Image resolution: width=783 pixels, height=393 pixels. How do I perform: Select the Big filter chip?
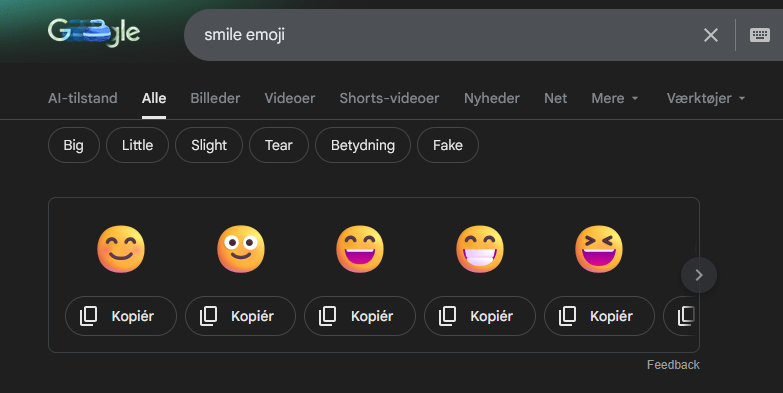pos(73,145)
